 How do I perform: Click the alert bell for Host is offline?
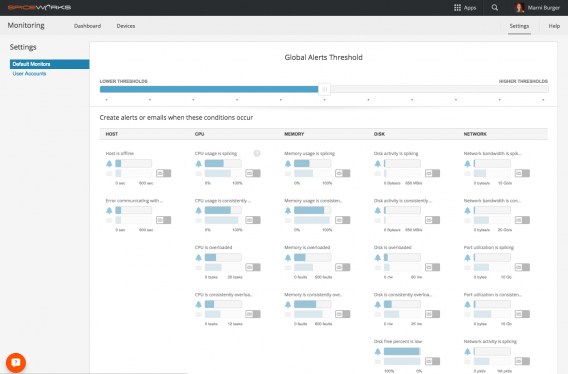(x=109, y=163)
